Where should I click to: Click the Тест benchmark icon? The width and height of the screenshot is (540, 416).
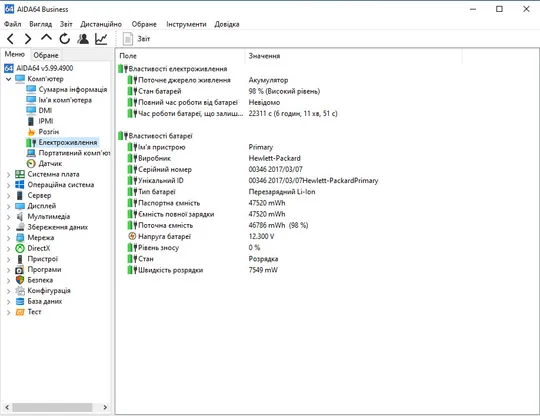point(20,312)
